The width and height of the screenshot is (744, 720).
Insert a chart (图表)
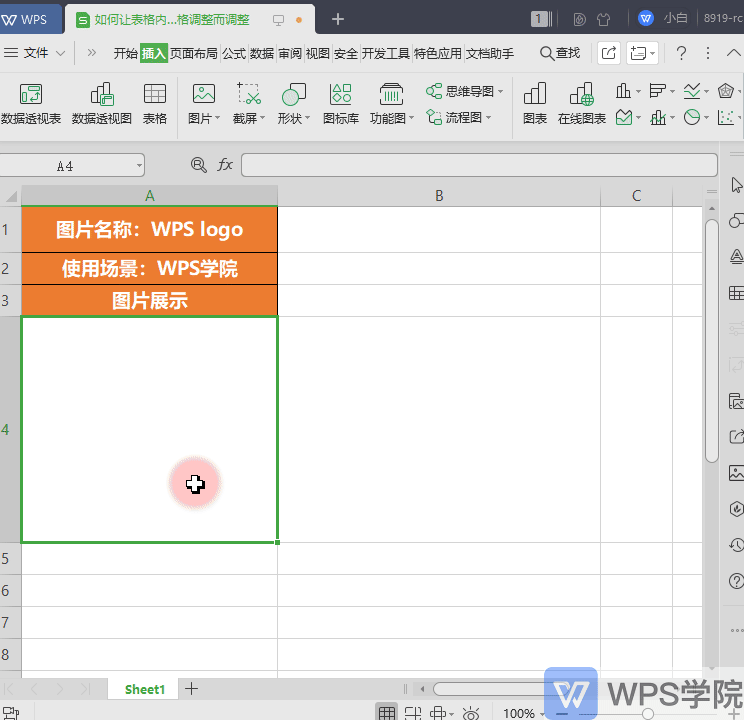tap(535, 103)
